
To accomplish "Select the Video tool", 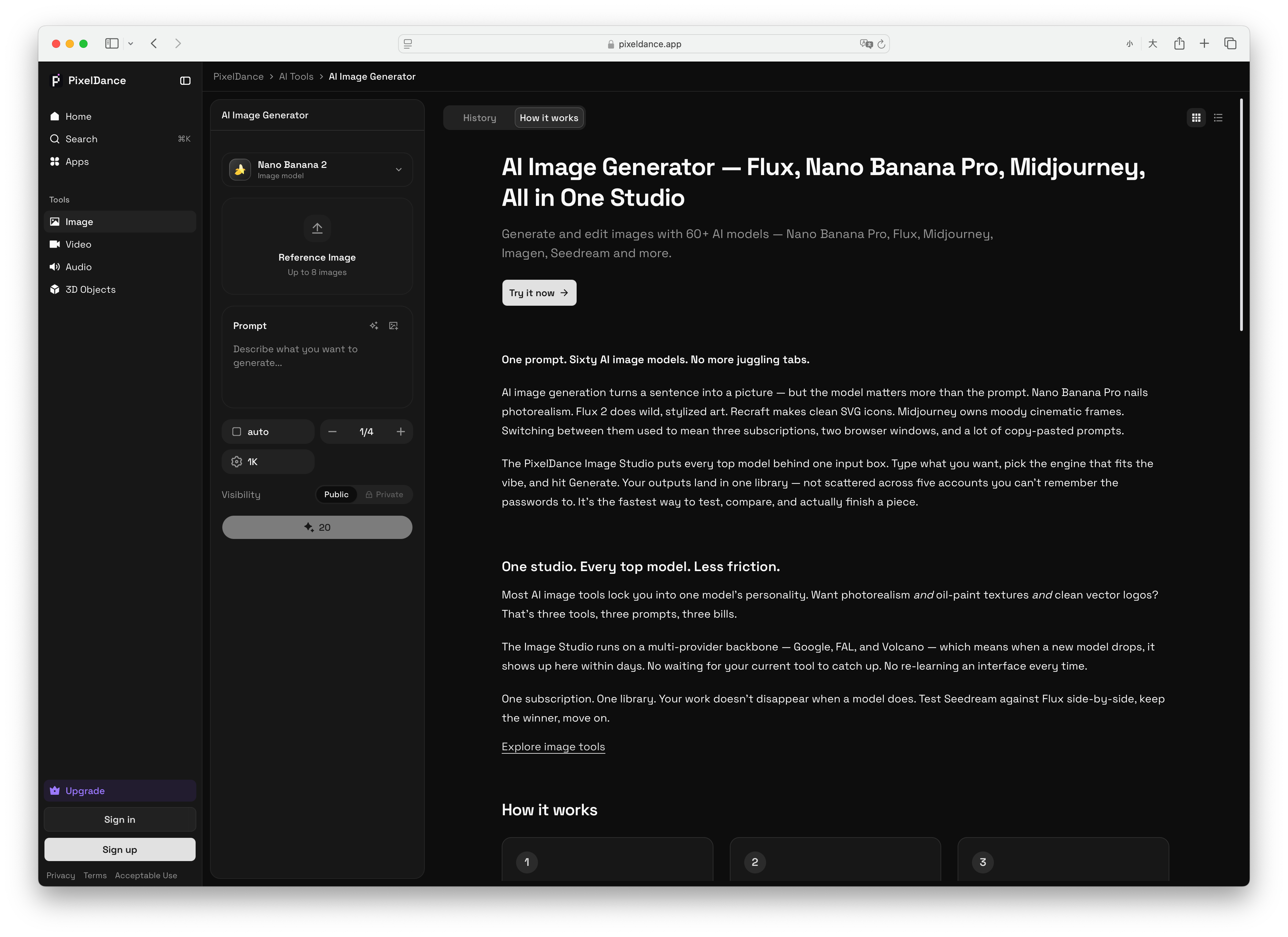I will point(120,244).
